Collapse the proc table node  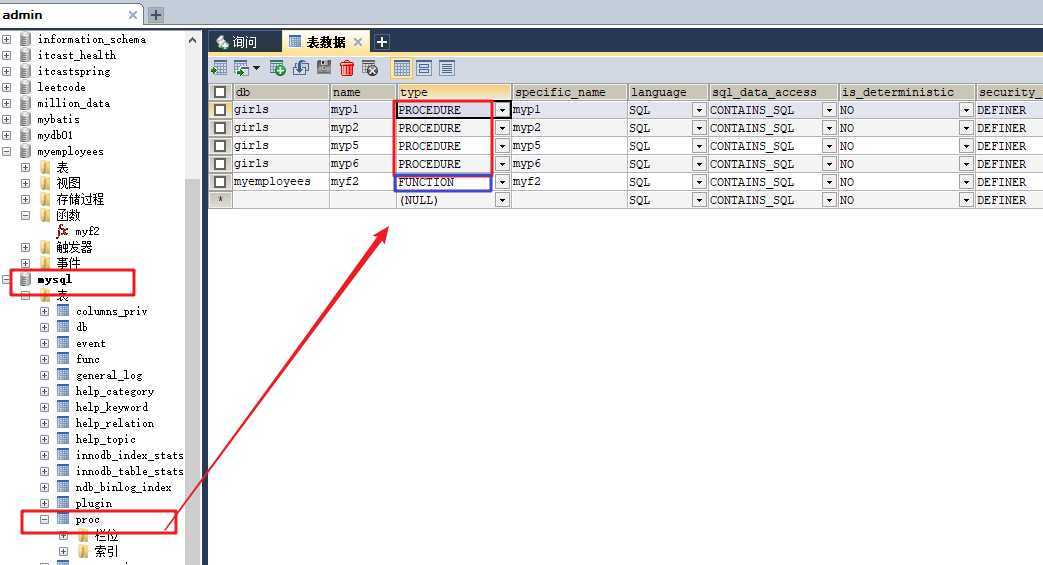point(45,519)
